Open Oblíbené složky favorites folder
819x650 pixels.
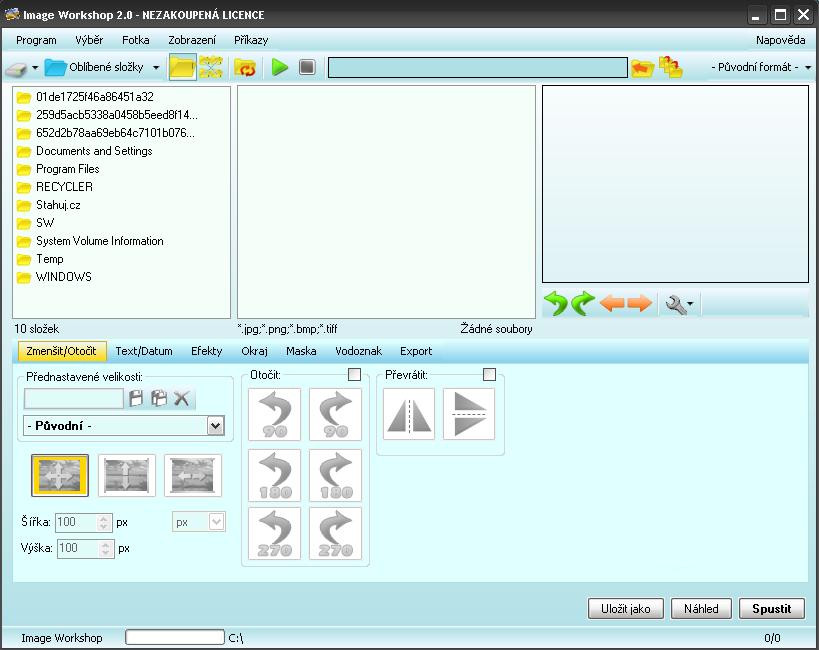[93, 67]
